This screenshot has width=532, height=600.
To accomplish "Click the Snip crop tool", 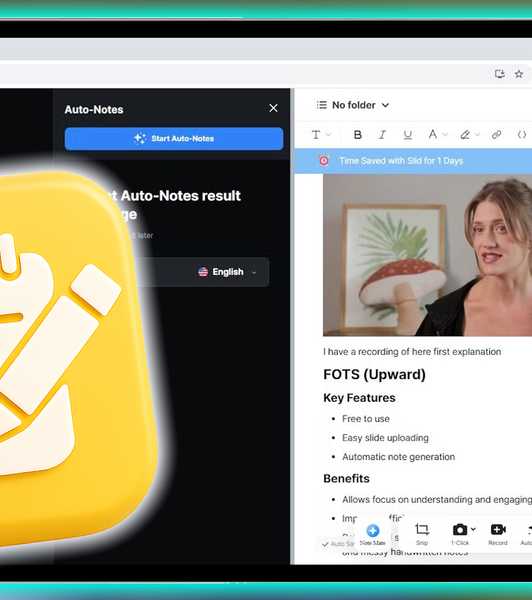I will coord(422,534).
